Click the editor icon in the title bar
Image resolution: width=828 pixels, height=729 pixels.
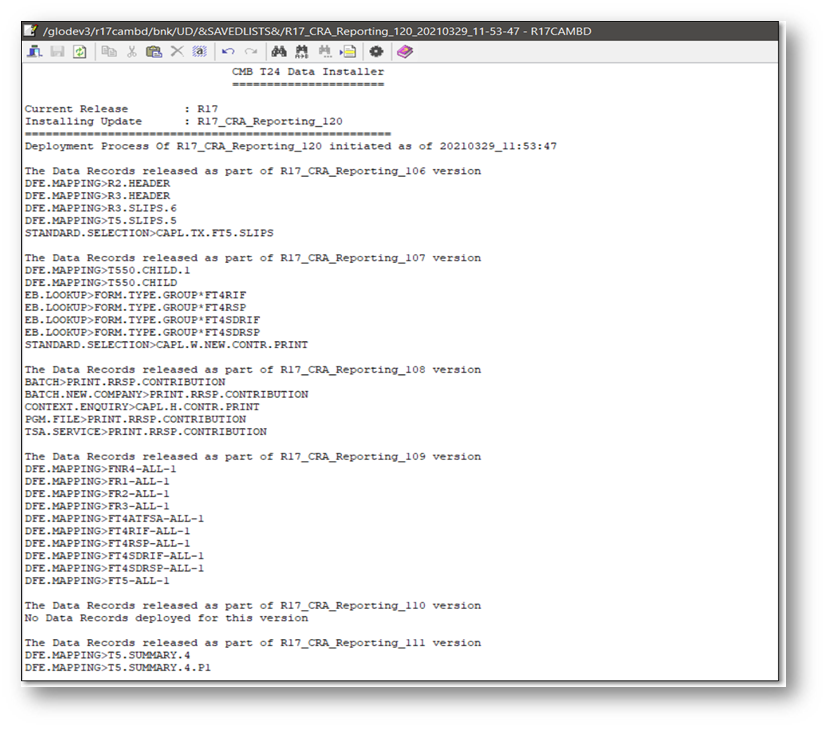click(31, 31)
